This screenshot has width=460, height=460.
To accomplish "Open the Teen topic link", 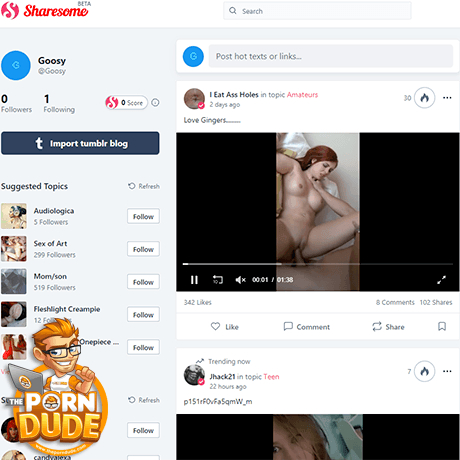I will [x=271, y=377].
